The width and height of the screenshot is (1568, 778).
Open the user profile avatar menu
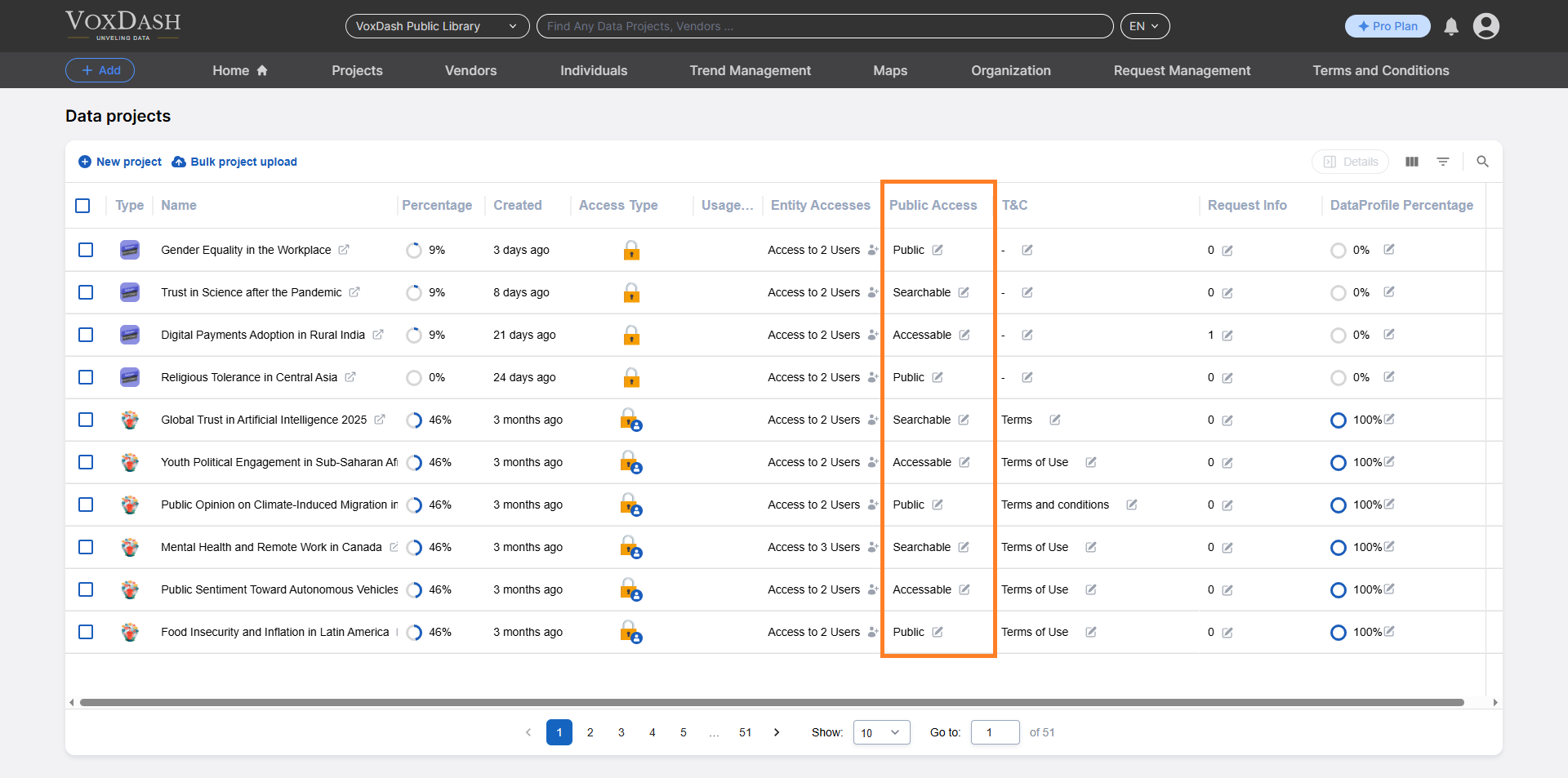tap(1486, 26)
